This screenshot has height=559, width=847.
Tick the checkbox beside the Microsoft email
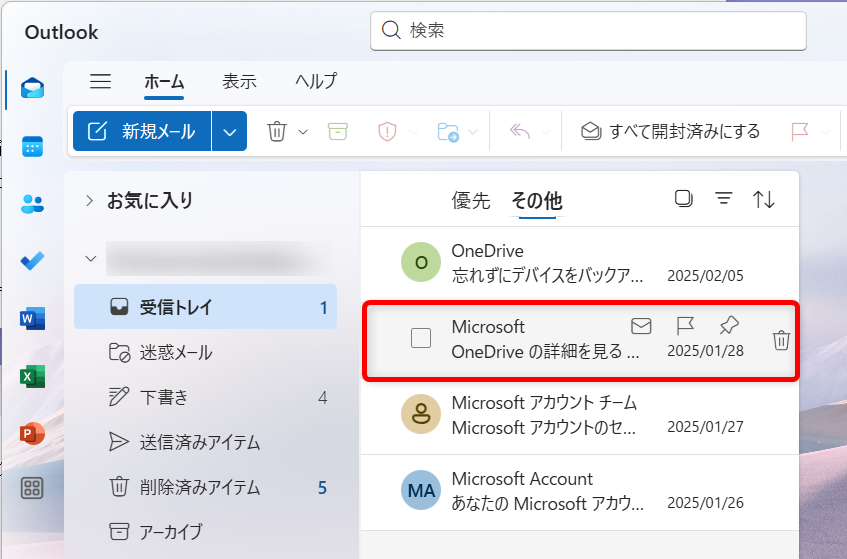pos(421,338)
